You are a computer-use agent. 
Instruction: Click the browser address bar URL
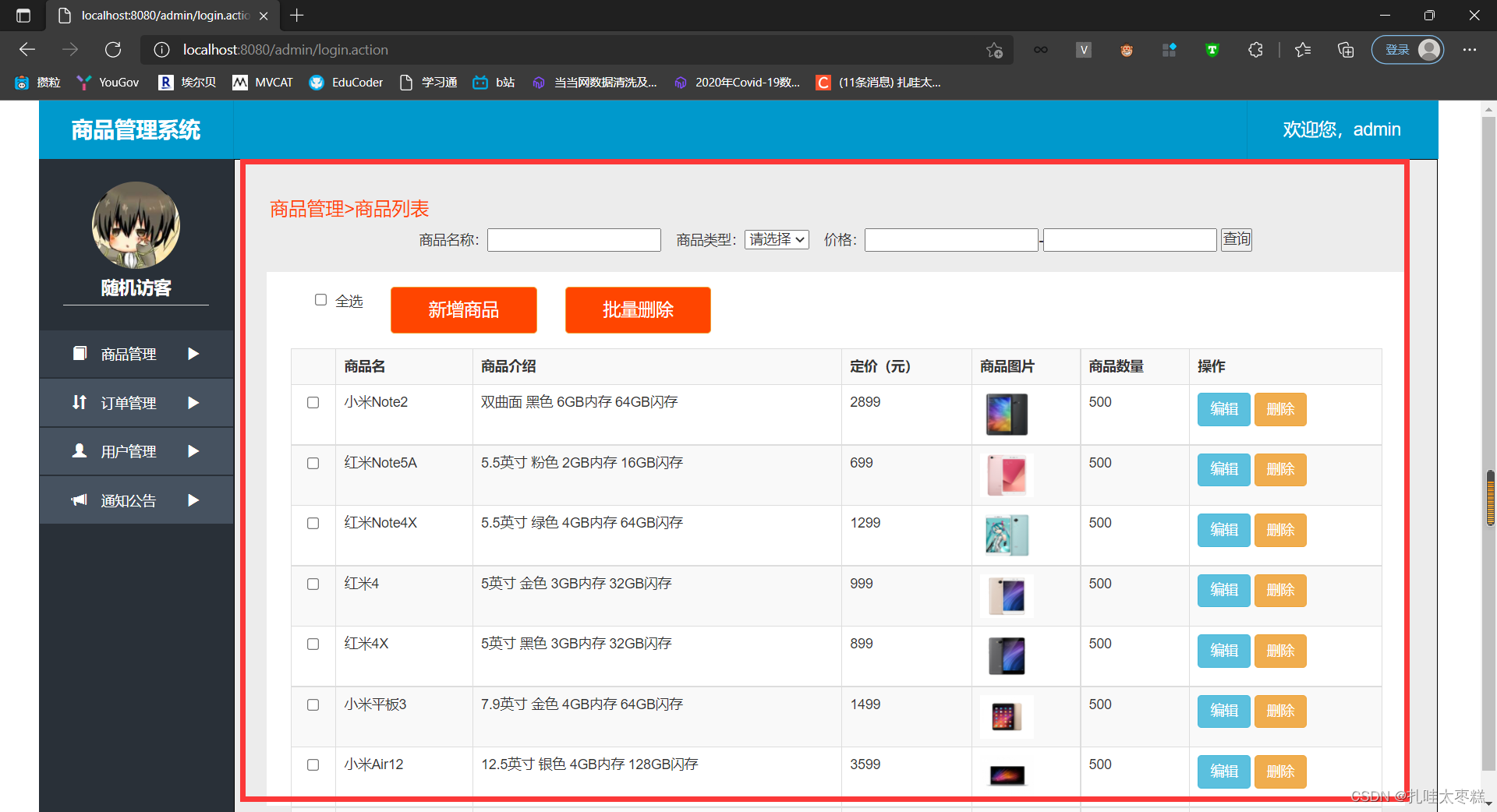pos(285,50)
